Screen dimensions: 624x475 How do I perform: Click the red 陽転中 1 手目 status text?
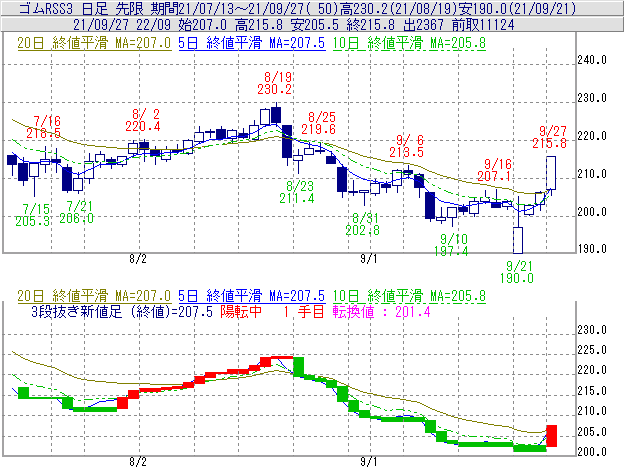click(x=272, y=311)
